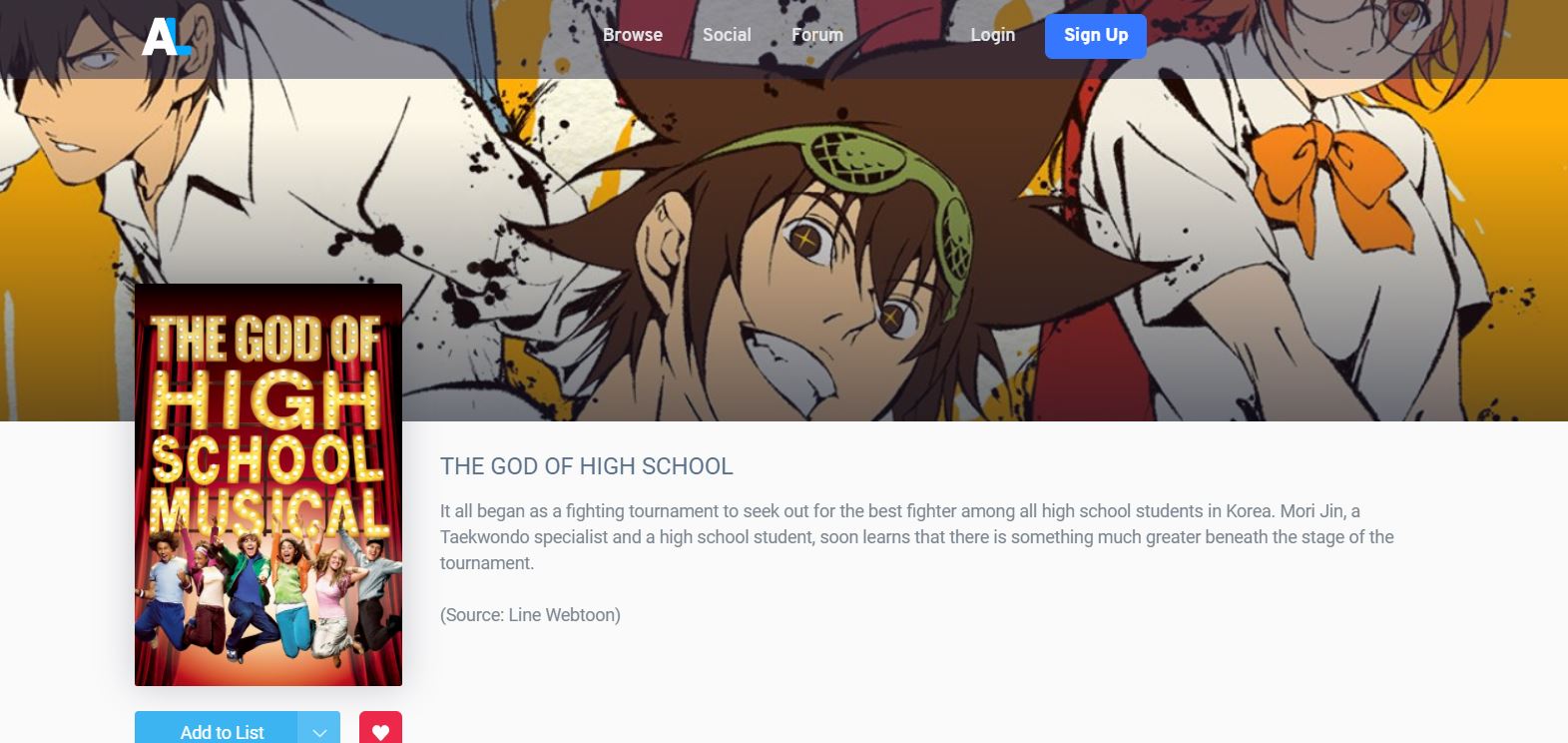This screenshot has height=743, width=1568.
Task: Click the Source: Line Webtoon text
Action: [x=530, y=615]
